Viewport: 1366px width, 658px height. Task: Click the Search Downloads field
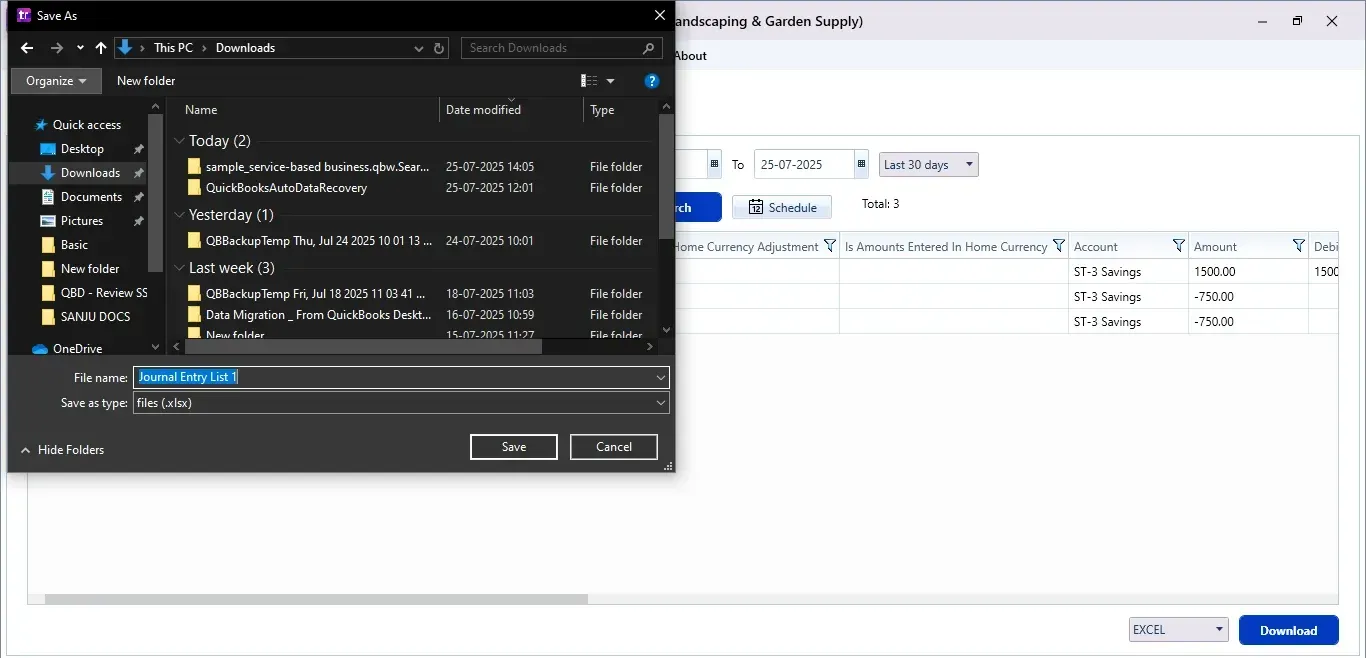552,48
